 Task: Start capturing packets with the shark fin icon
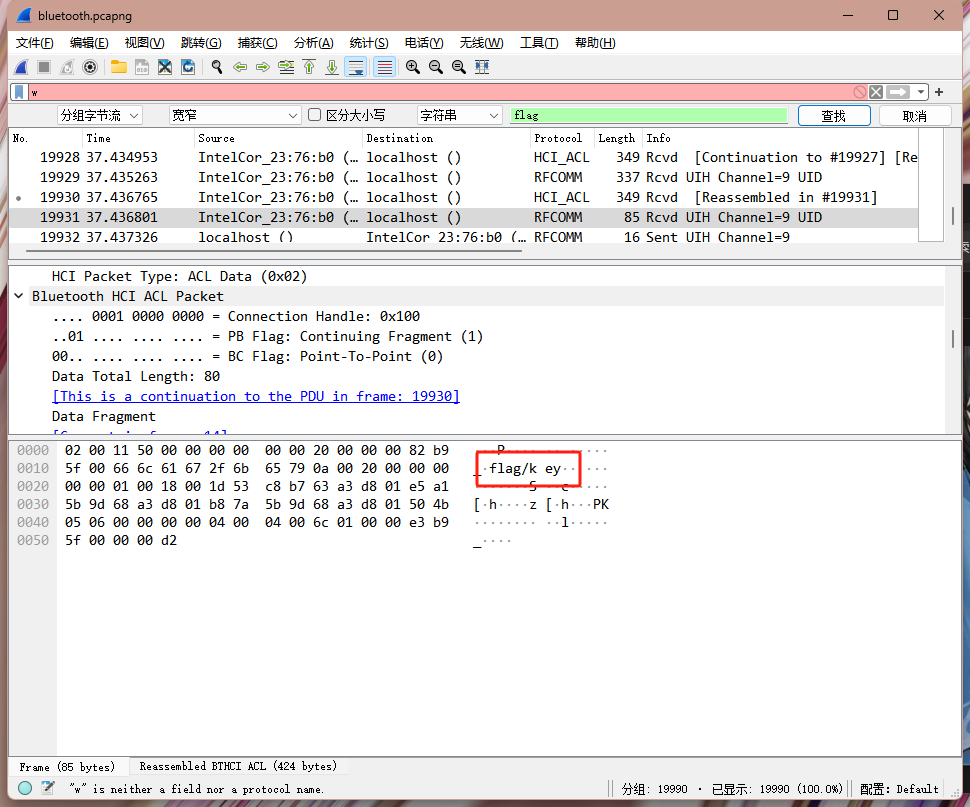tap(21, 67)
